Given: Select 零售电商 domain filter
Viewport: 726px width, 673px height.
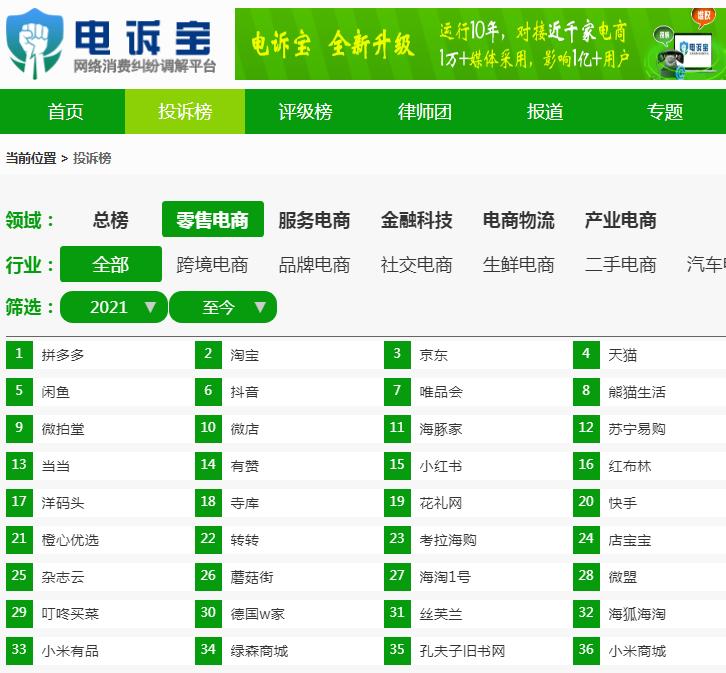Looking at the screenshot, I should pos(213,219).
